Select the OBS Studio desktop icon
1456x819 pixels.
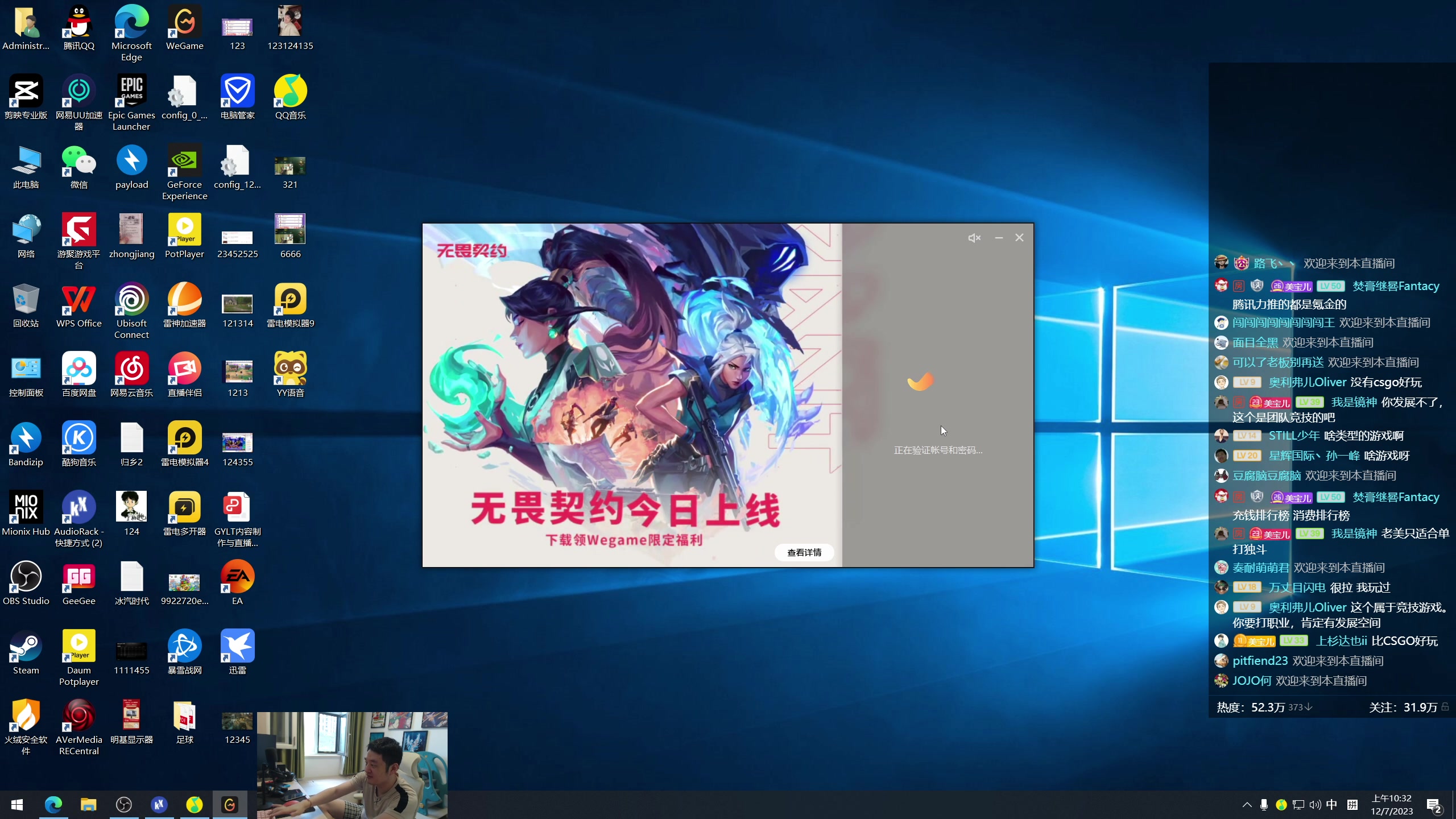pyautogui.click(x=26, y=583)
